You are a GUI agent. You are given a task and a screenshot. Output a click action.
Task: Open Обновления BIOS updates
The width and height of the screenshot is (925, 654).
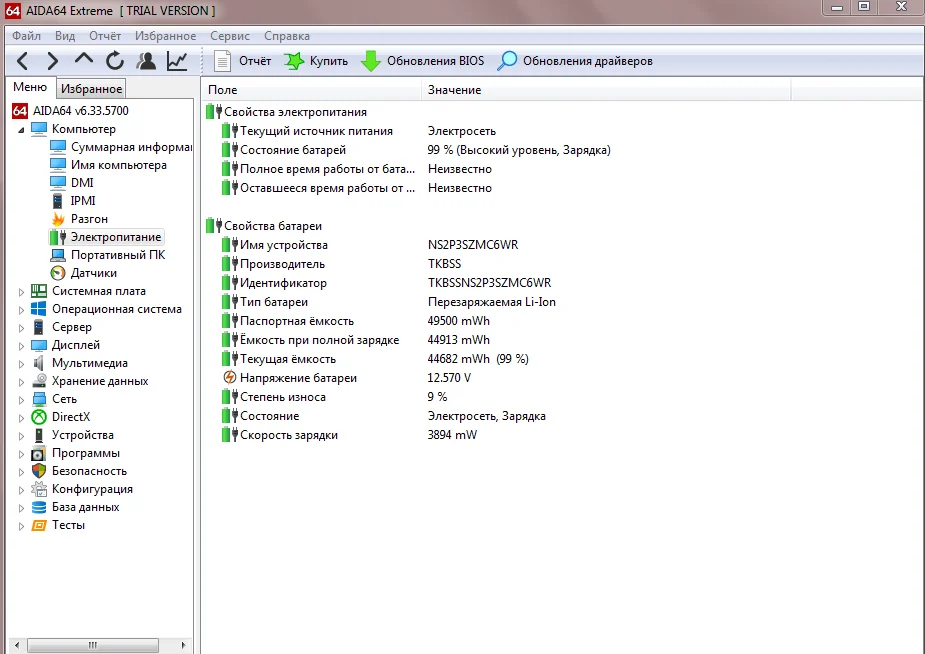tap(422, 61)
